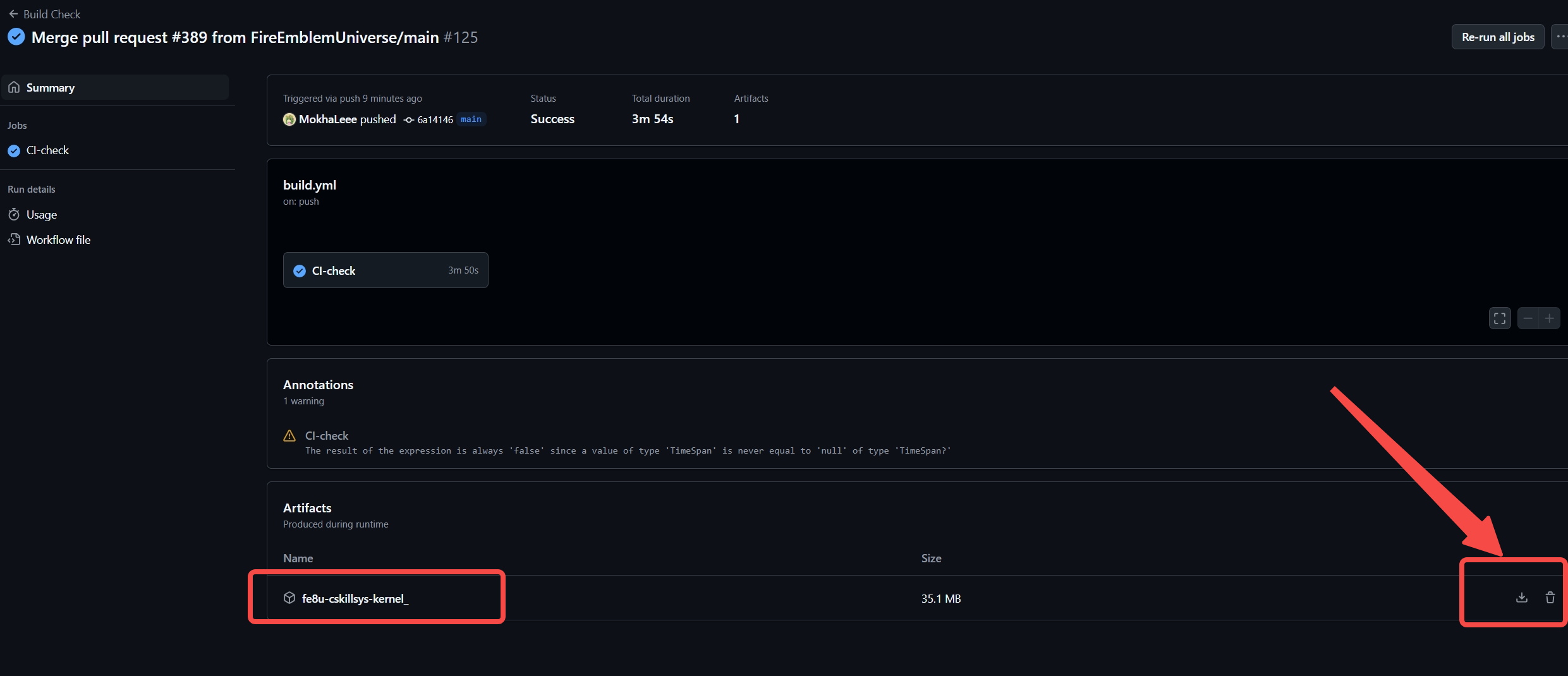This screenshot has height=676, width=1568.
Task: Click the Annotations section heading
Action: (x=318, y=385)
